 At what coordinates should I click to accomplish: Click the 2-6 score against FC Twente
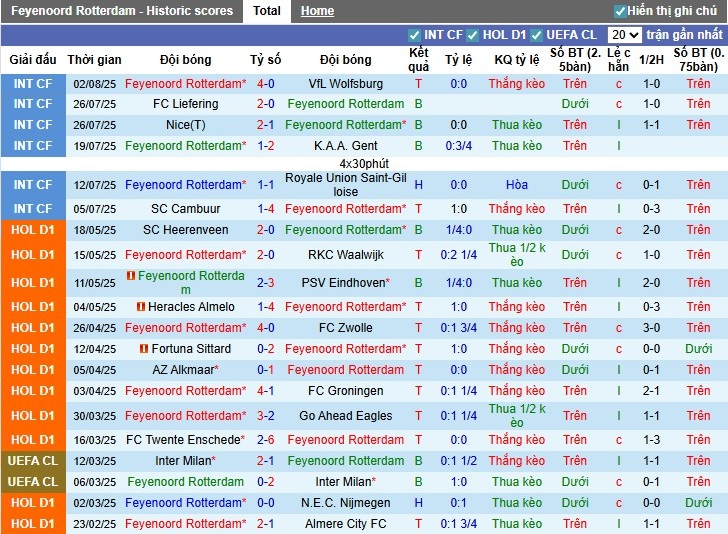pyautogui.click(x=266, y=440)
